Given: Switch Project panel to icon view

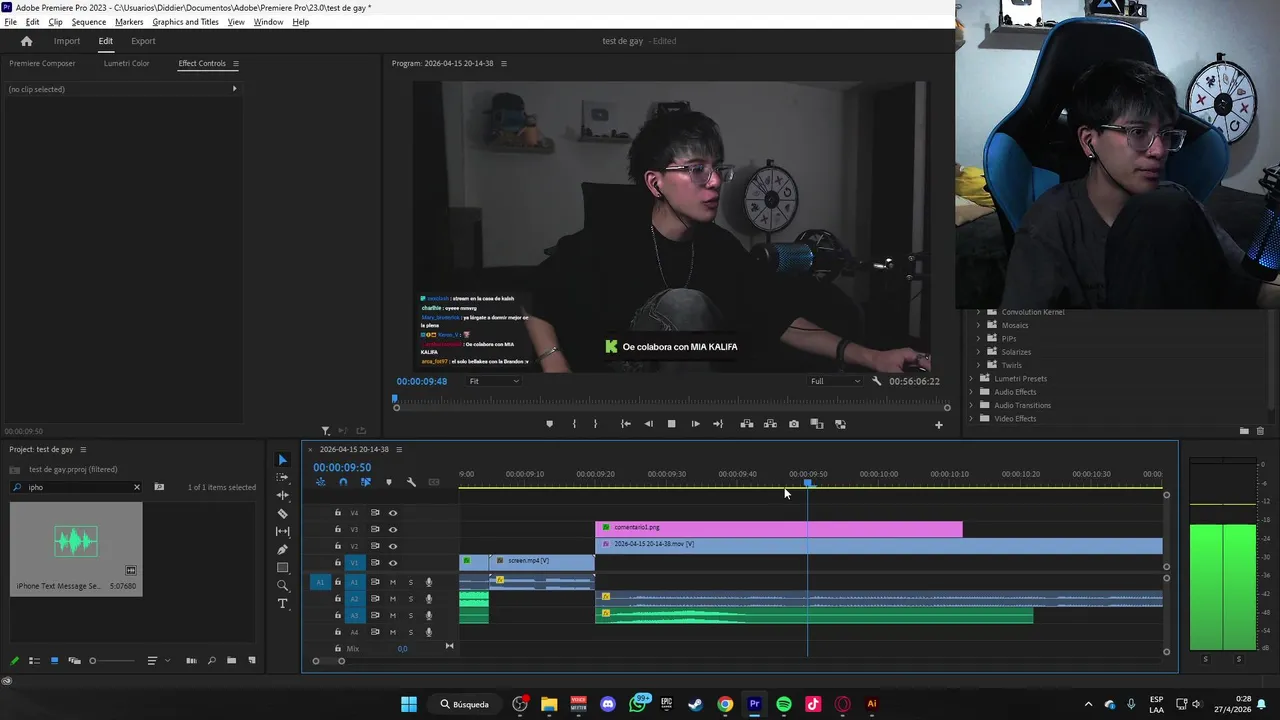Looking at the screenshot, I should [54, 661].
